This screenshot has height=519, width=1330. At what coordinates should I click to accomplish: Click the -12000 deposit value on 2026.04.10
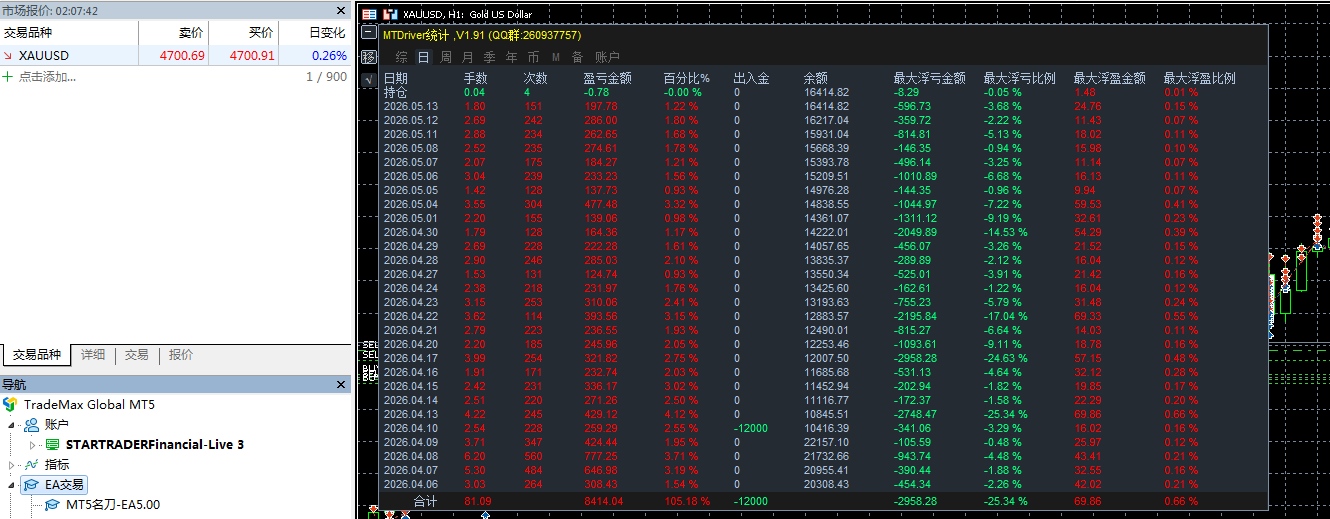pyautogui.click(x=750, y=428)
